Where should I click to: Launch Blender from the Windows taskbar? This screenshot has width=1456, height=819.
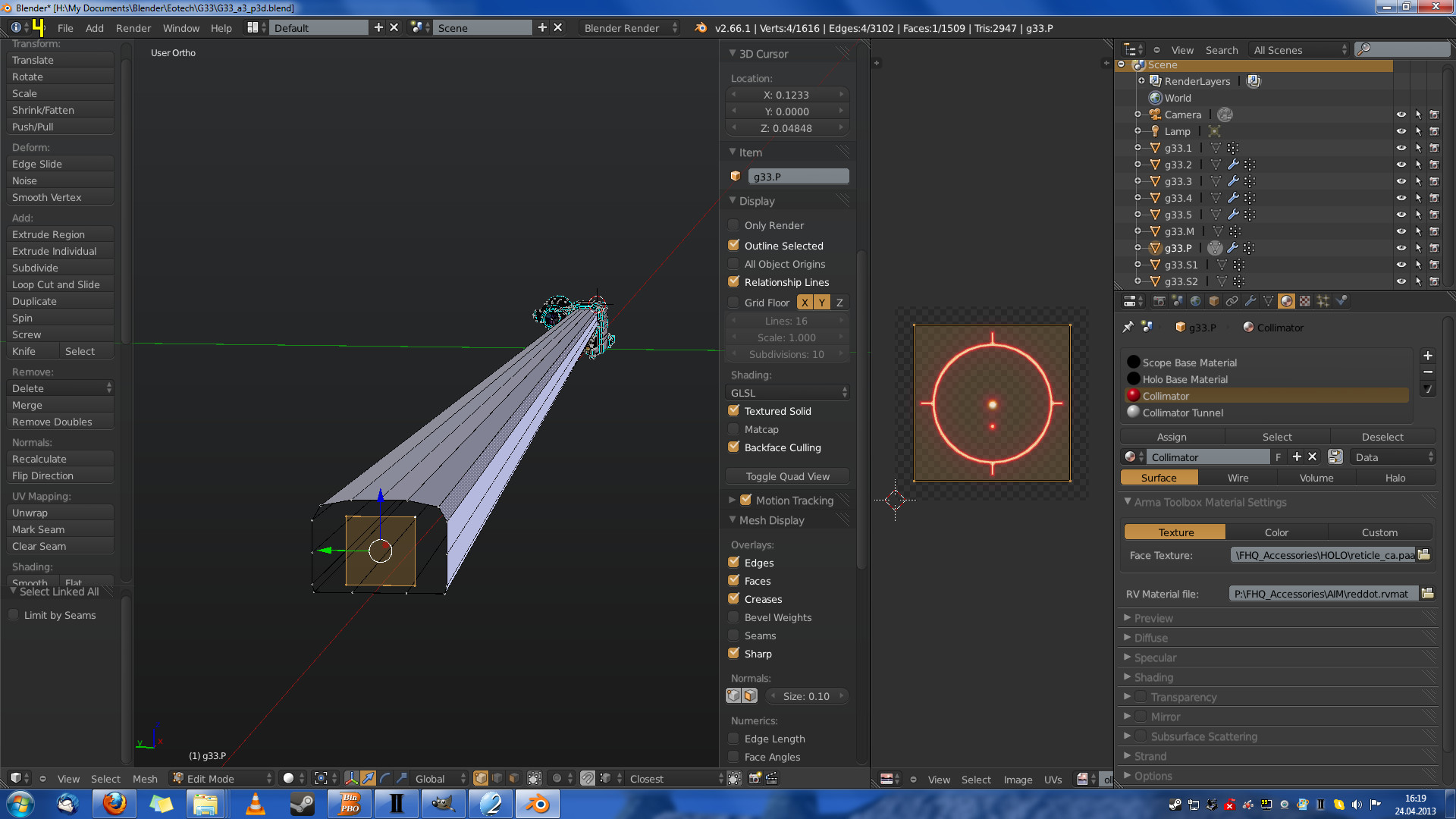pyautogui.click(x=538, y=804)
